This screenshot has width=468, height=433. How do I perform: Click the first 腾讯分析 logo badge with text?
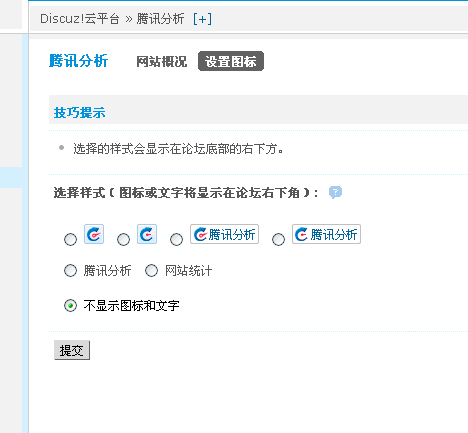(x=224, y=234)
